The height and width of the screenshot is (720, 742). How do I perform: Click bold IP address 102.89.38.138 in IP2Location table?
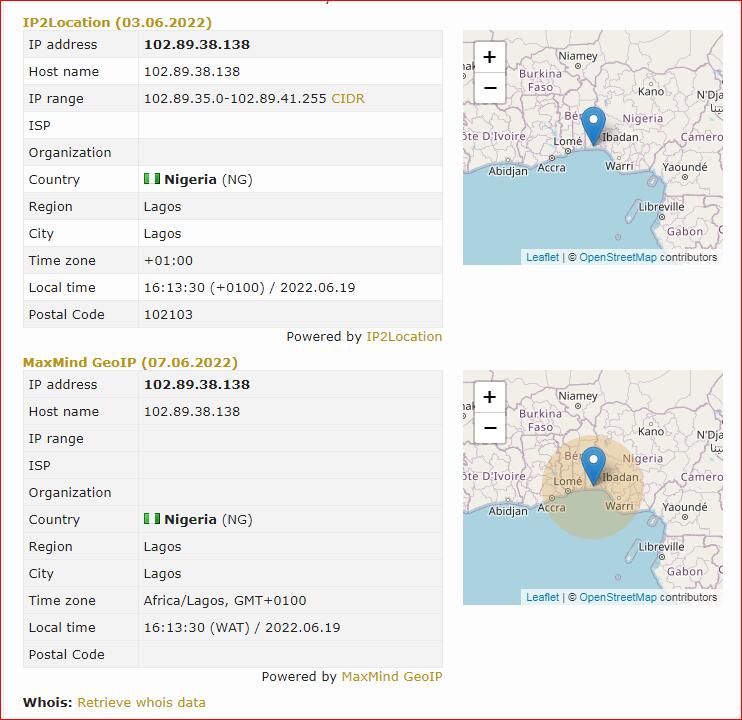pyautogui.click(x=197, y=44)
